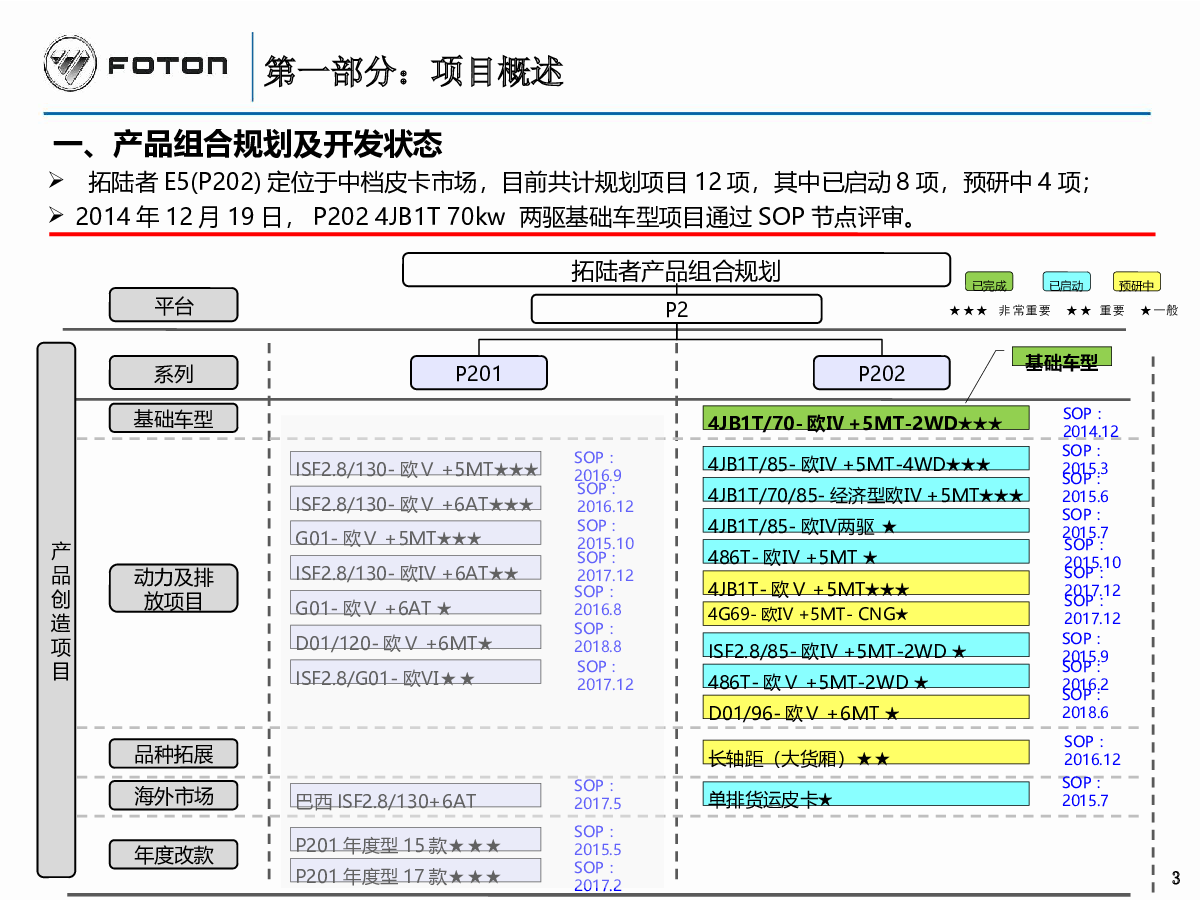Click the yellow 预研中 legend swatch

pos(1137,283)
